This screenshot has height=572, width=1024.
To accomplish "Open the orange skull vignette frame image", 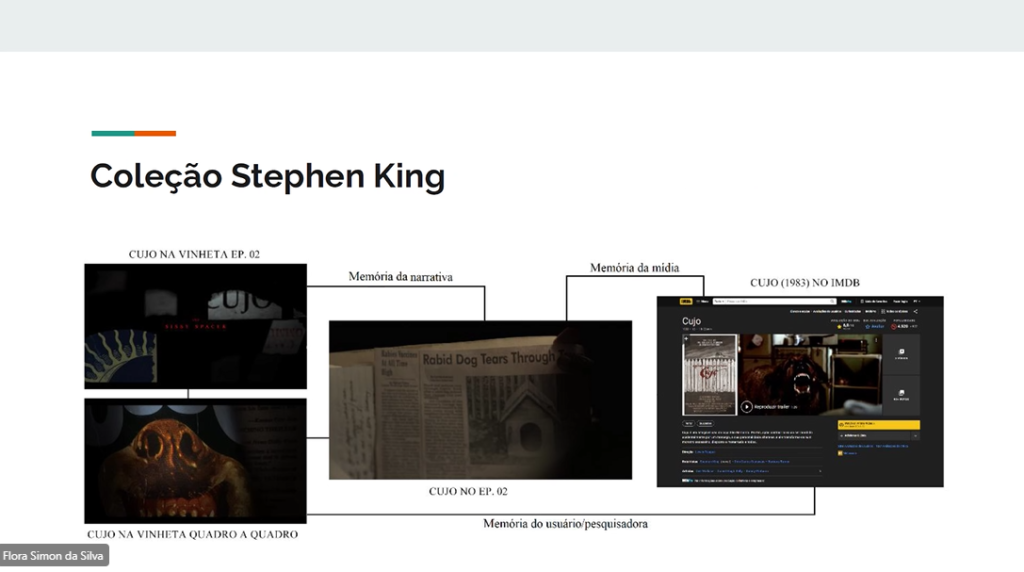I will [x=195, y=461].
